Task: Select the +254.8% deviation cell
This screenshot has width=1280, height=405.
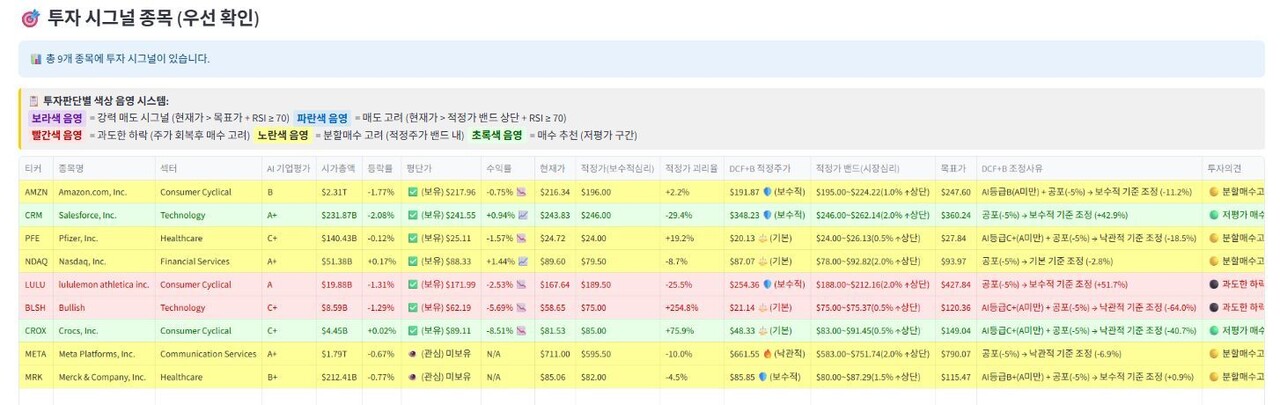Action: [692, 307]
